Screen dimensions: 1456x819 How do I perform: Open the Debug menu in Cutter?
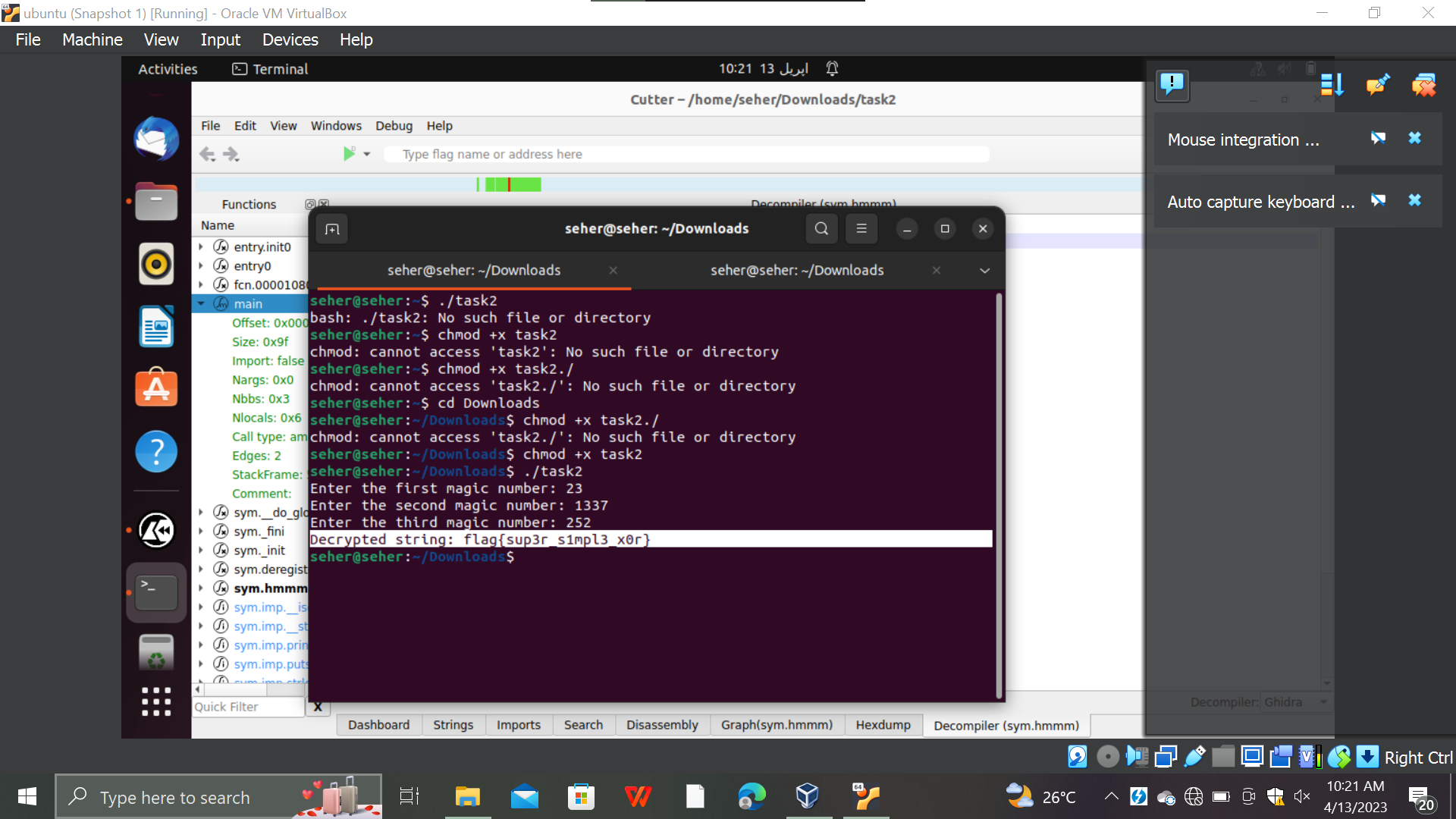tap(394, 125)
